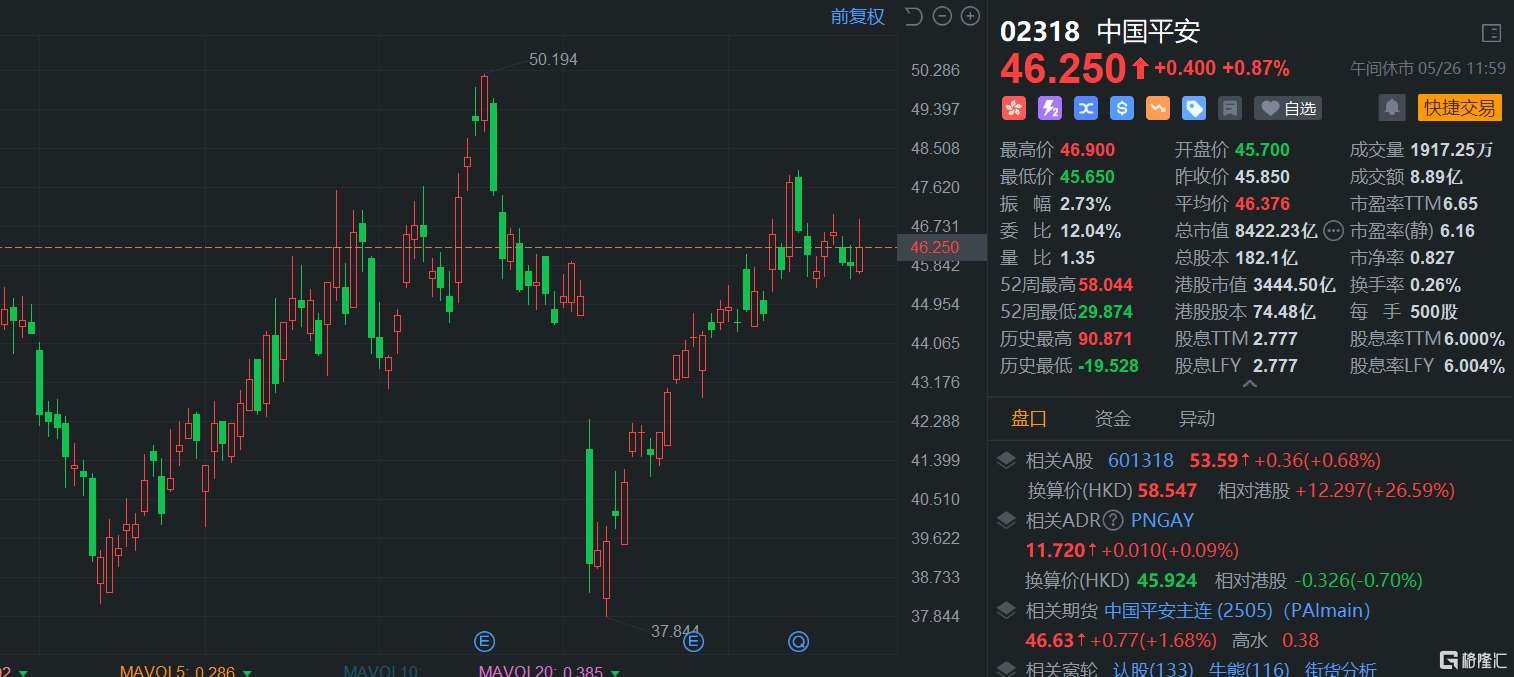
Task: Open the 前复权 adjustment dropdown
Action: coord(858,17)
